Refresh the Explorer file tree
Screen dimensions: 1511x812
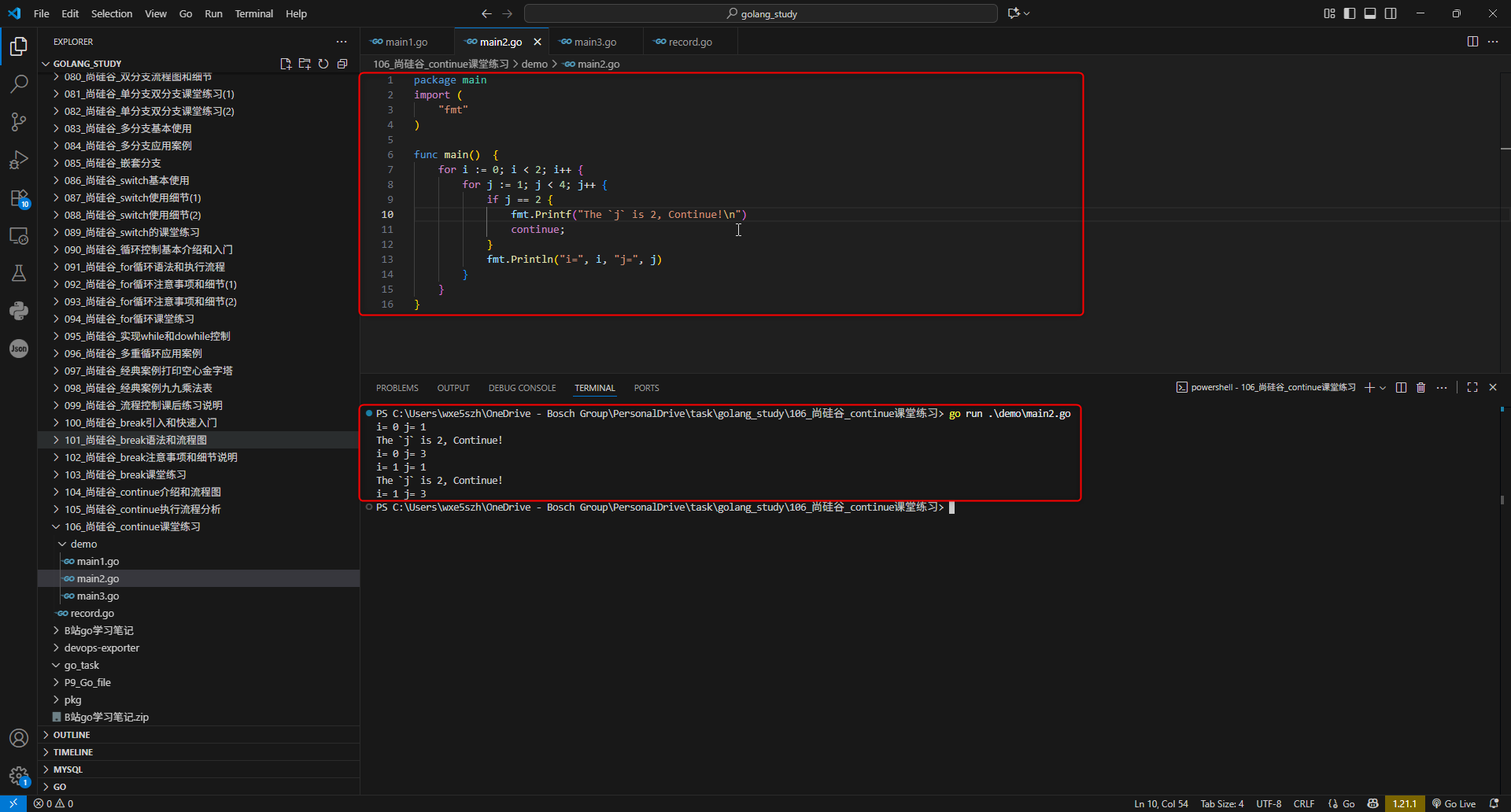click(x=323, y=64)
